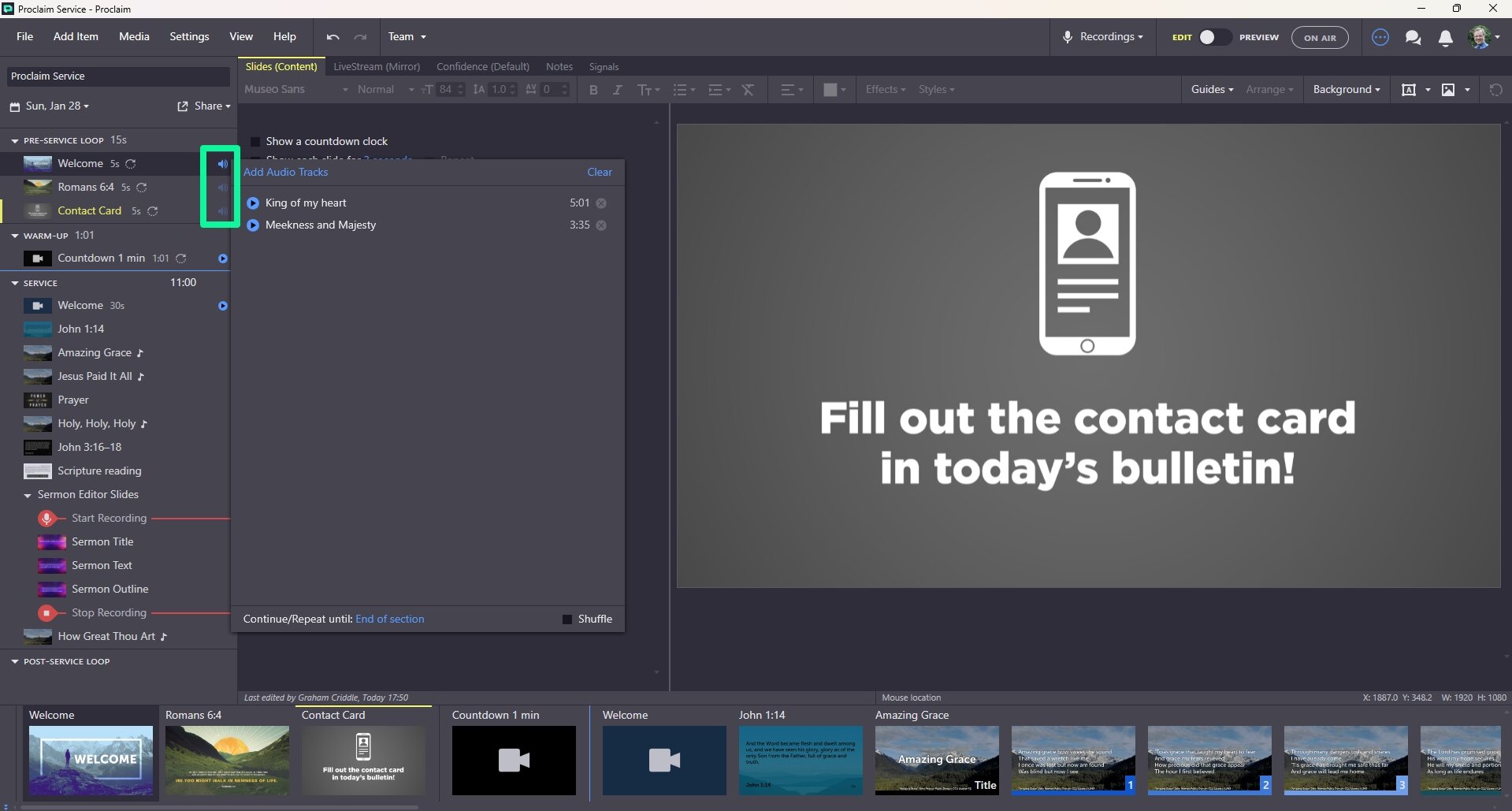Clear the audio tracks list
1512x811 pixels.
point(599,172)
